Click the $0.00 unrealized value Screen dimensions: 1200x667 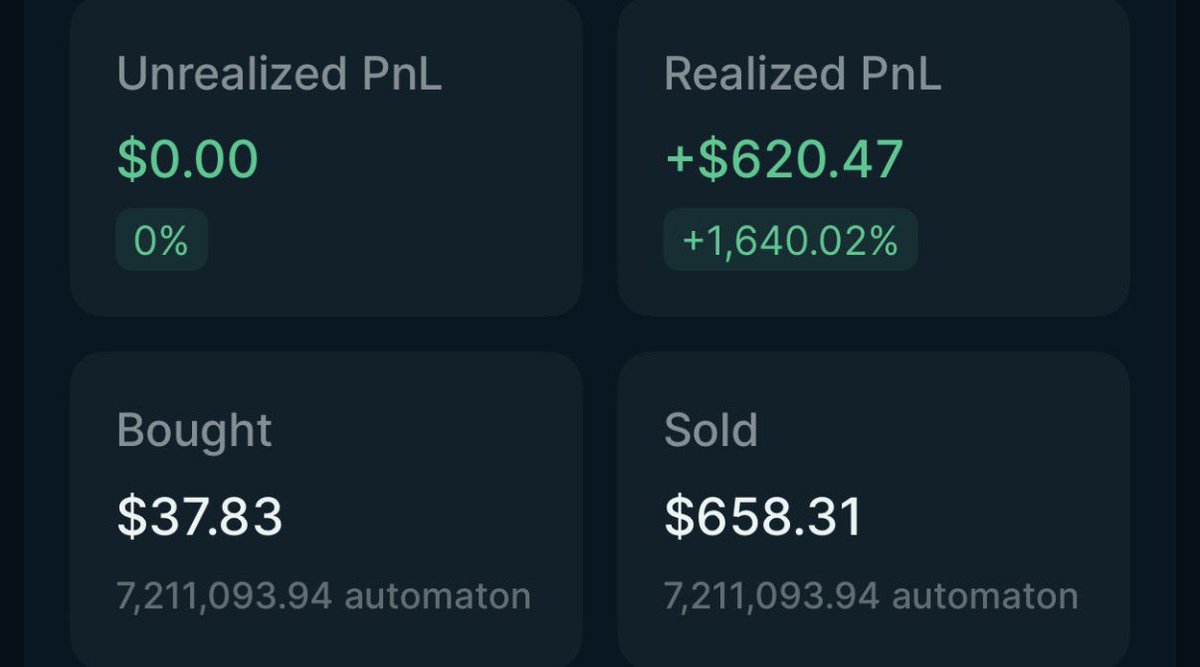tap(188, 159)
